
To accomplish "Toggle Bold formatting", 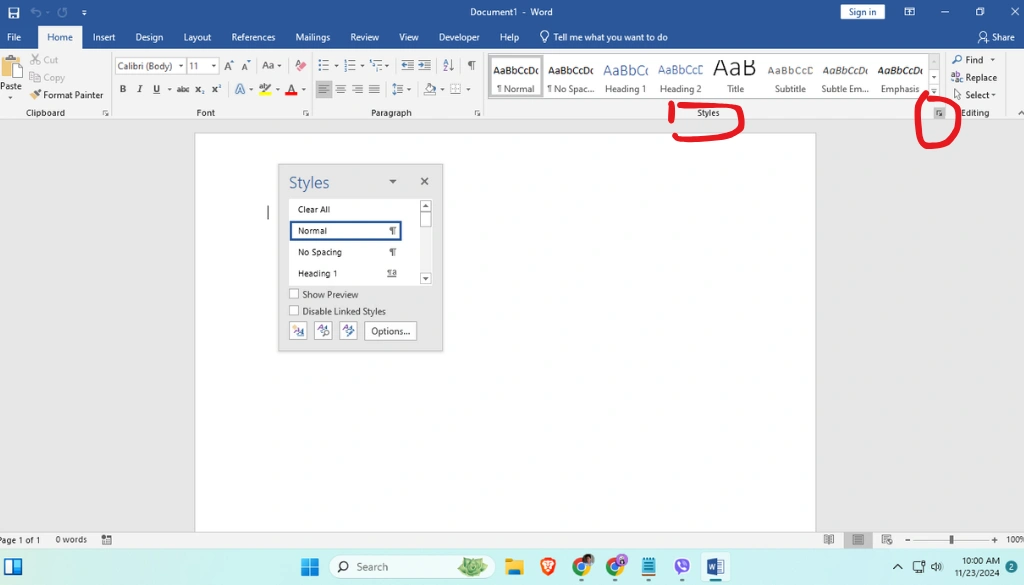I will click(123, 89).
